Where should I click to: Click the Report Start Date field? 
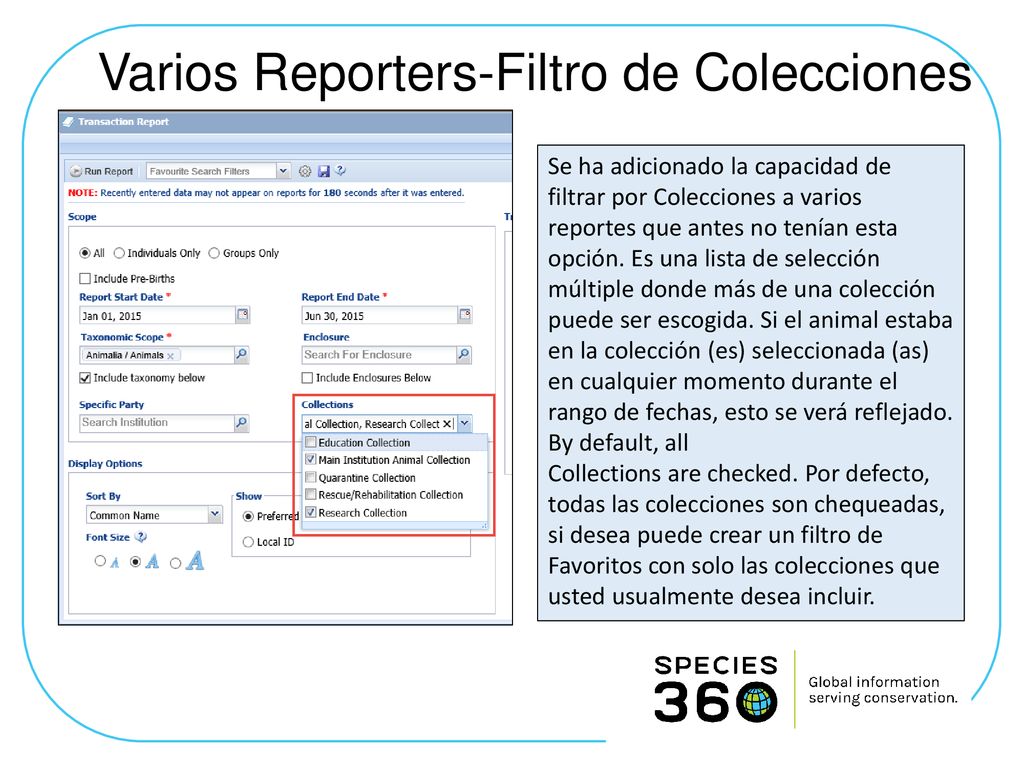(x=157, y=316)
